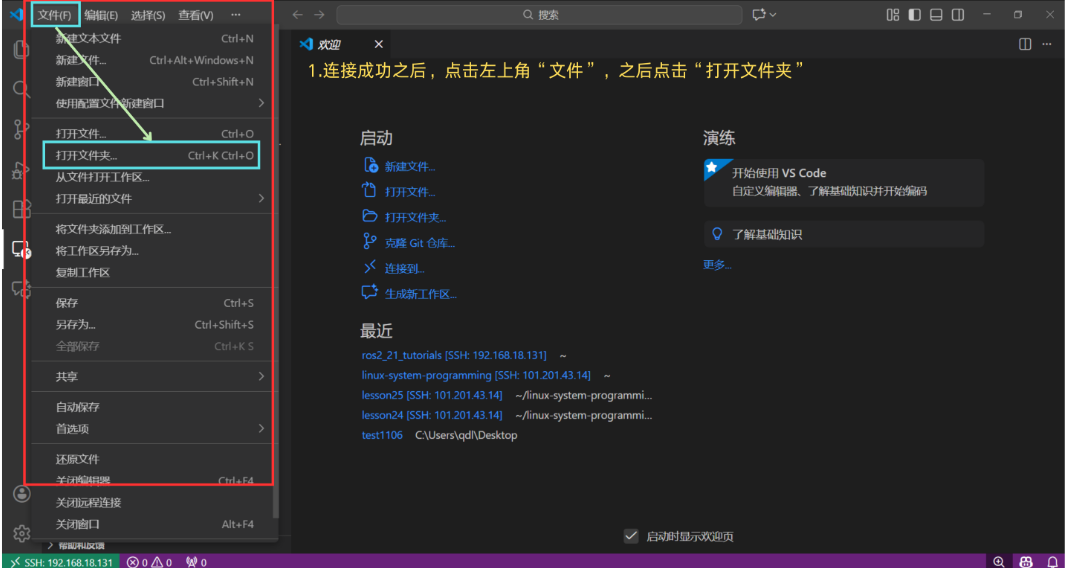Viewport: 1065px width, 568px height.
Task: Choose 打开文件... in the File menu
Action: 155,134
